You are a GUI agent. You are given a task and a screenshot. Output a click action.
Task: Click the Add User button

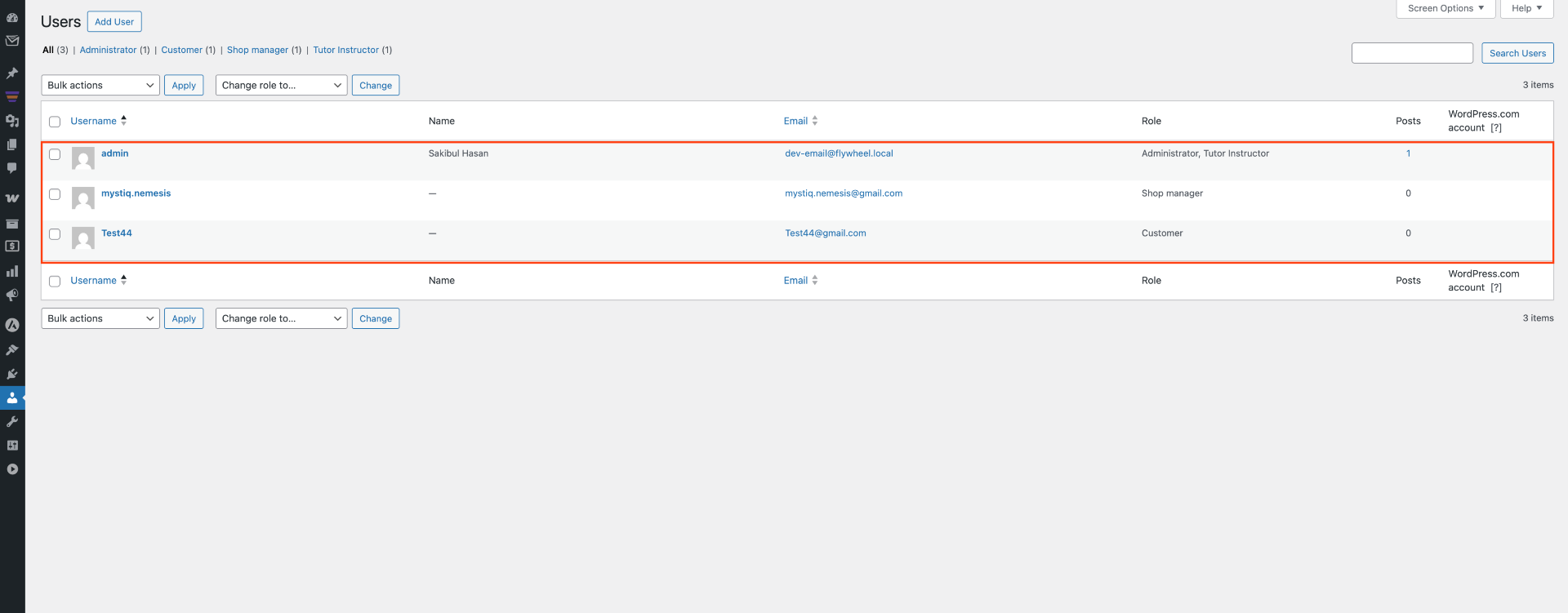(114, 22)
